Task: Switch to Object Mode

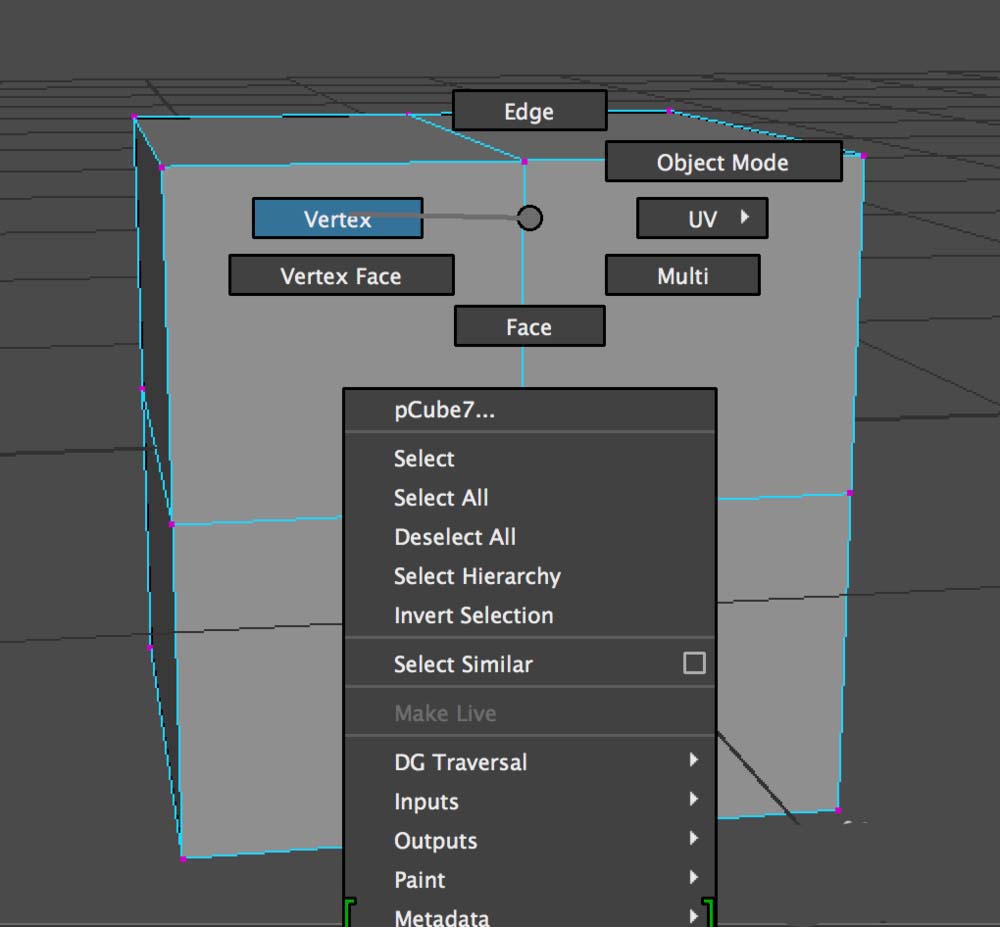Action: pyautogui.click(x=723, y=162)
